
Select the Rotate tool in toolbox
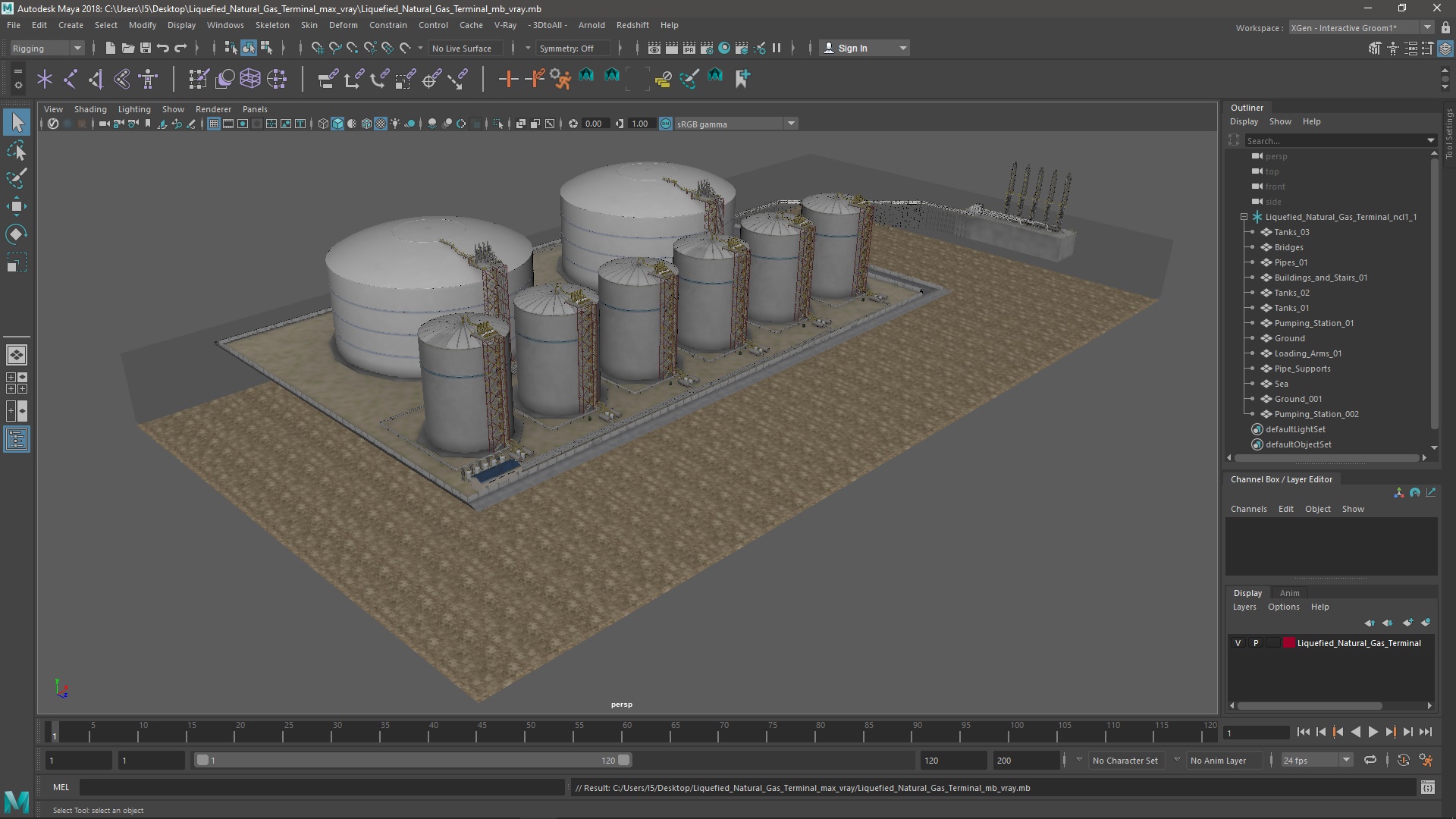tap(17, 234)
